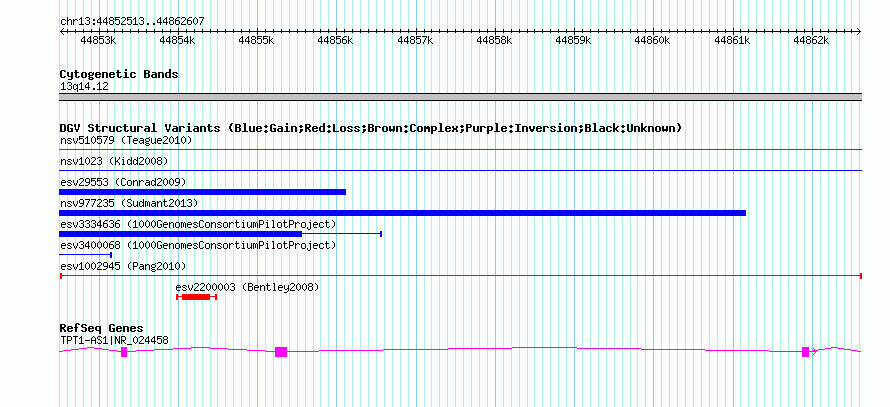Click the Cytogenetic Bands track title
The height and width of the screenshot is (407, 890).
click(x=119, y=74)
